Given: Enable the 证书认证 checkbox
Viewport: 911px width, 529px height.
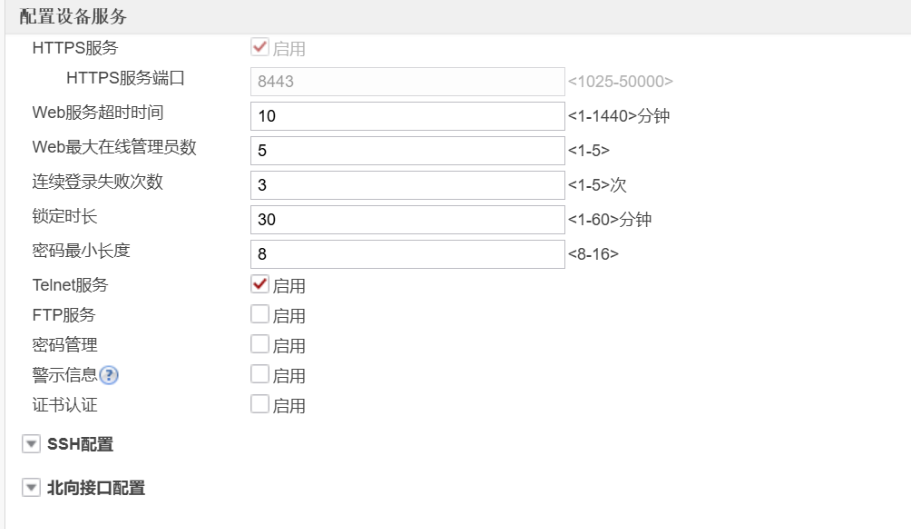Looking at the screenshot, I should pyautogui.click(x=260, y=404).
